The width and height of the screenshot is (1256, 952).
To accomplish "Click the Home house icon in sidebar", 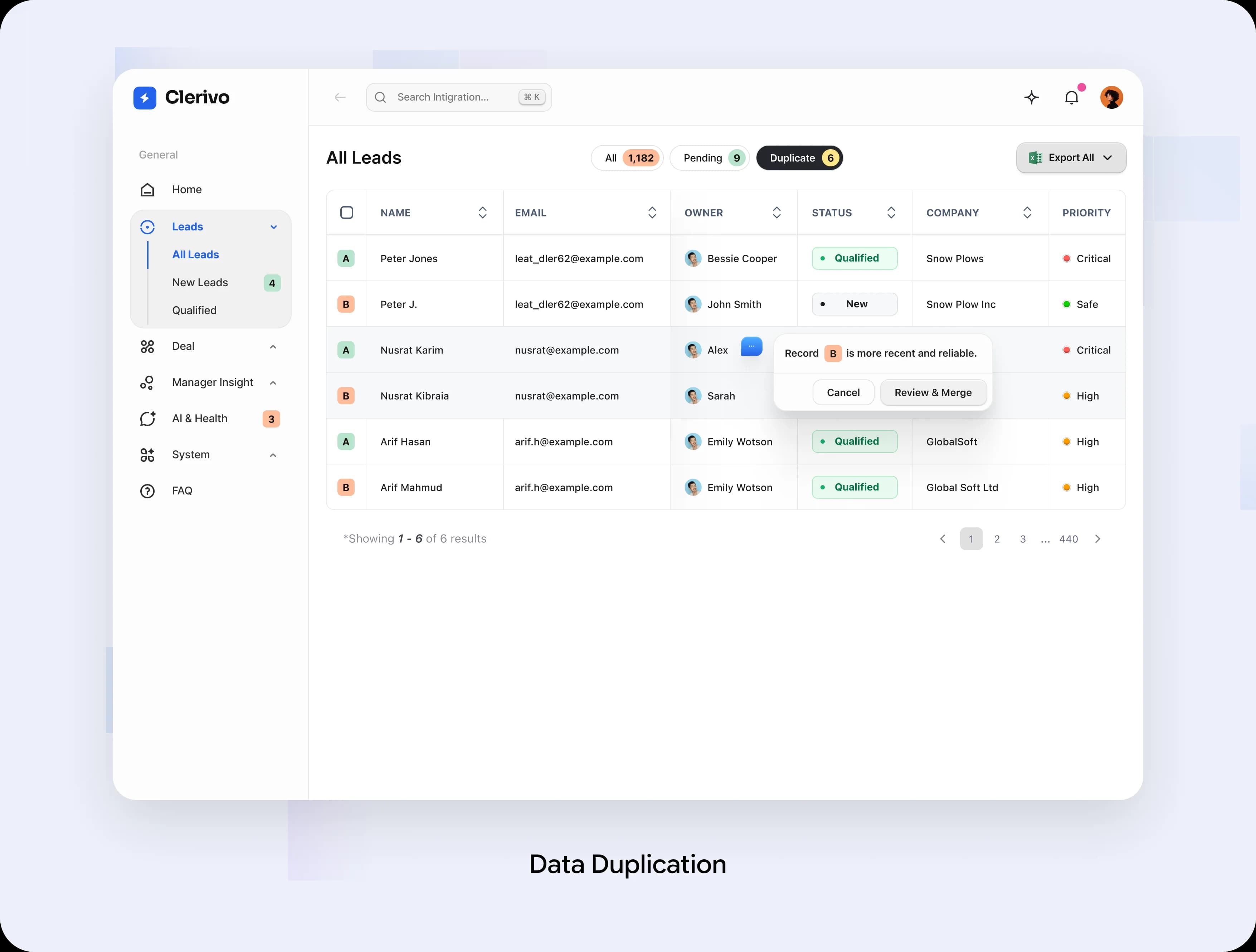I will point(147,190).
